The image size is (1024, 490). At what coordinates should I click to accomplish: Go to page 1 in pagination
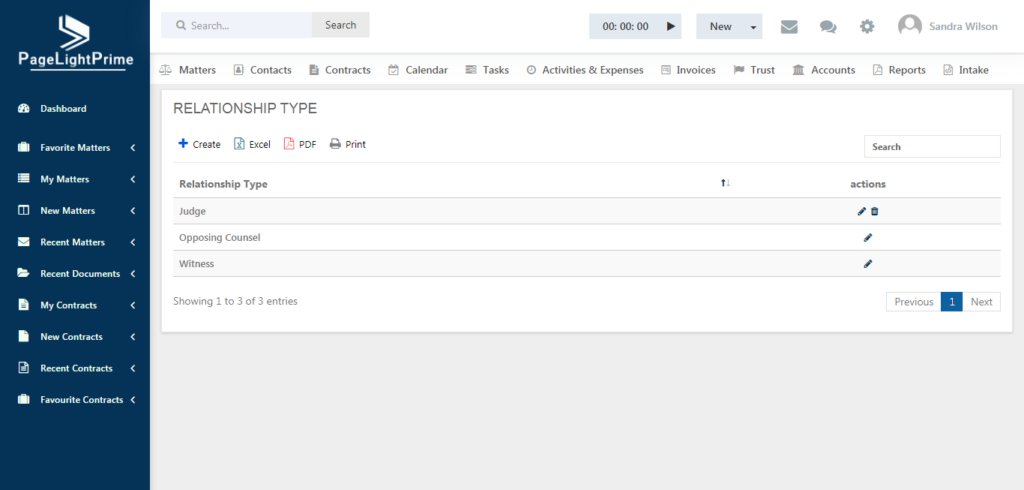(x=952, y=302)
